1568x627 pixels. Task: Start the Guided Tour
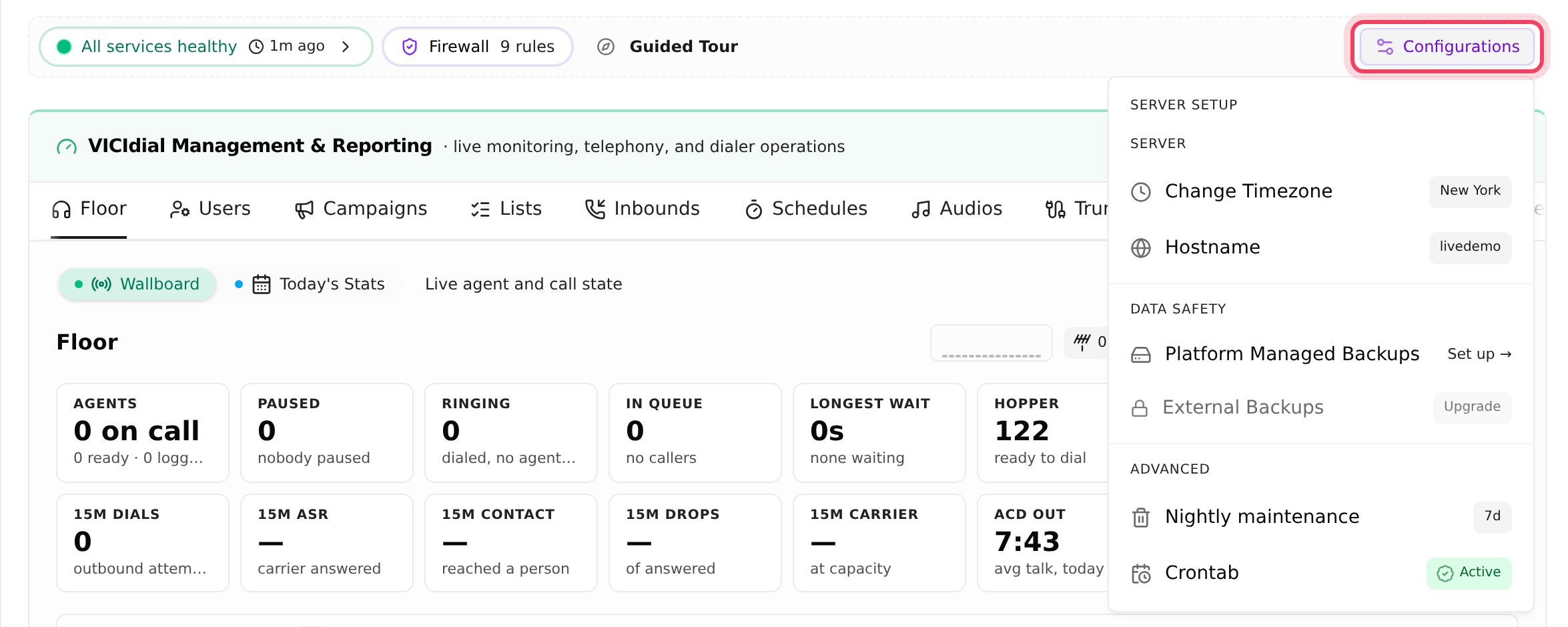[668, 47]
